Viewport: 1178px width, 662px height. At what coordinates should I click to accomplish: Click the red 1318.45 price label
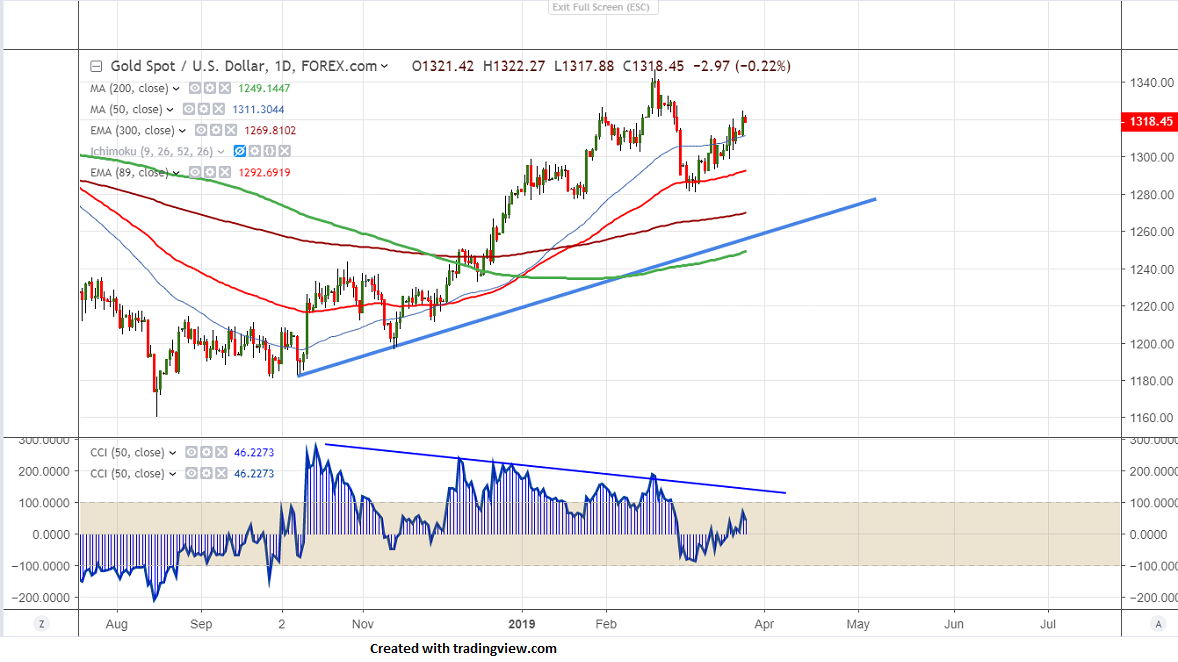coord(1149,122)
